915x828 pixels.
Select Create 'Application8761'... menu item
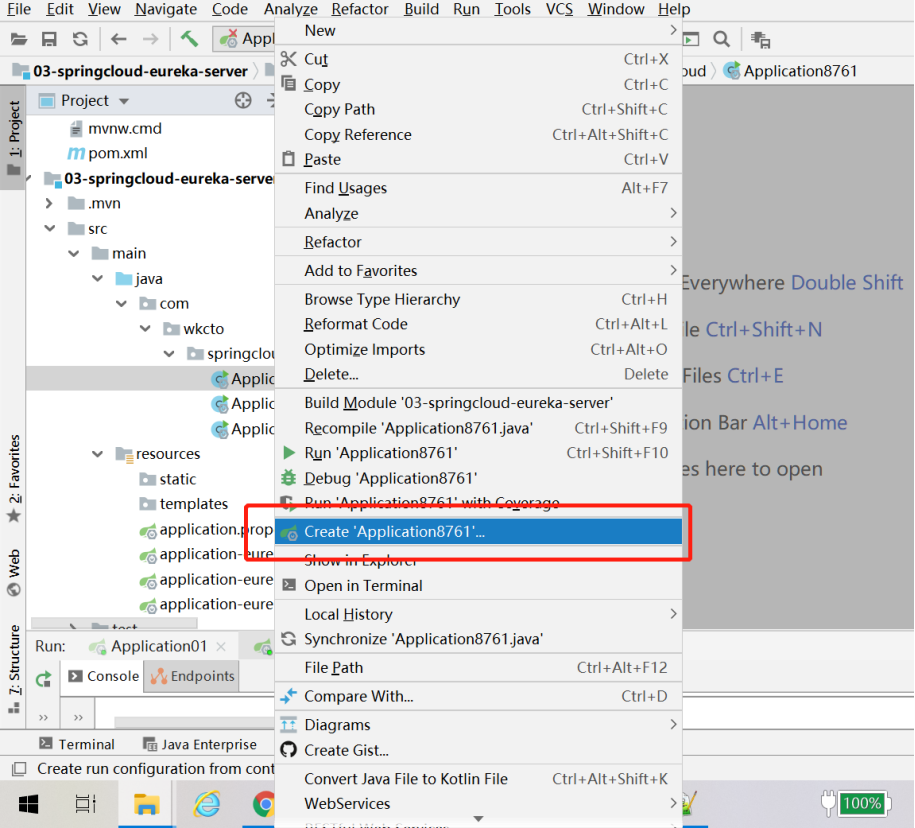click(478, 532)
